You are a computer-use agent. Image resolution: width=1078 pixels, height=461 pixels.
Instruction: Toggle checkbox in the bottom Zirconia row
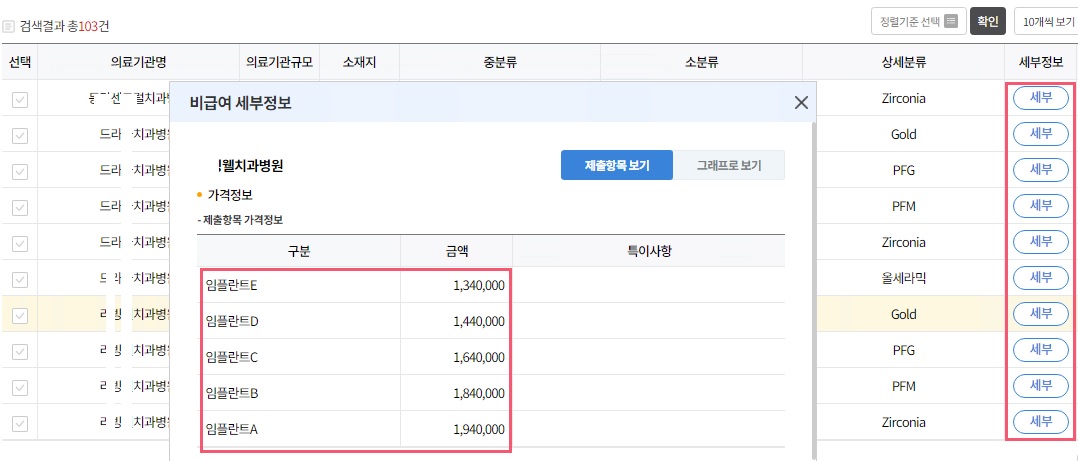pos(20,423)
